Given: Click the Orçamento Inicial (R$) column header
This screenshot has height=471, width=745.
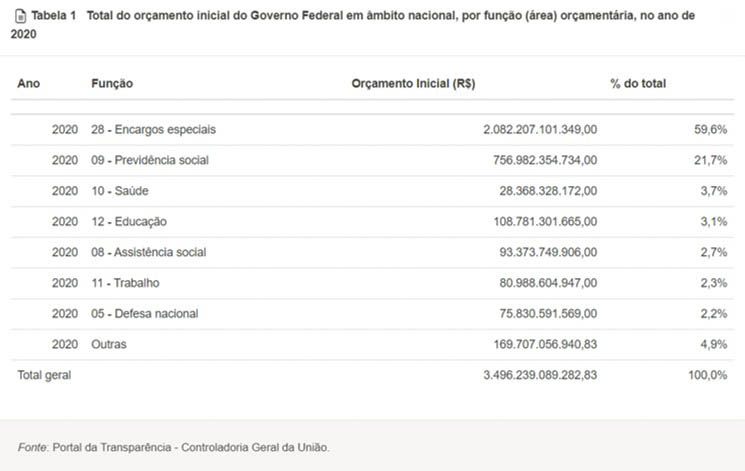Looking at the screenshot, I should coord(413,84).
